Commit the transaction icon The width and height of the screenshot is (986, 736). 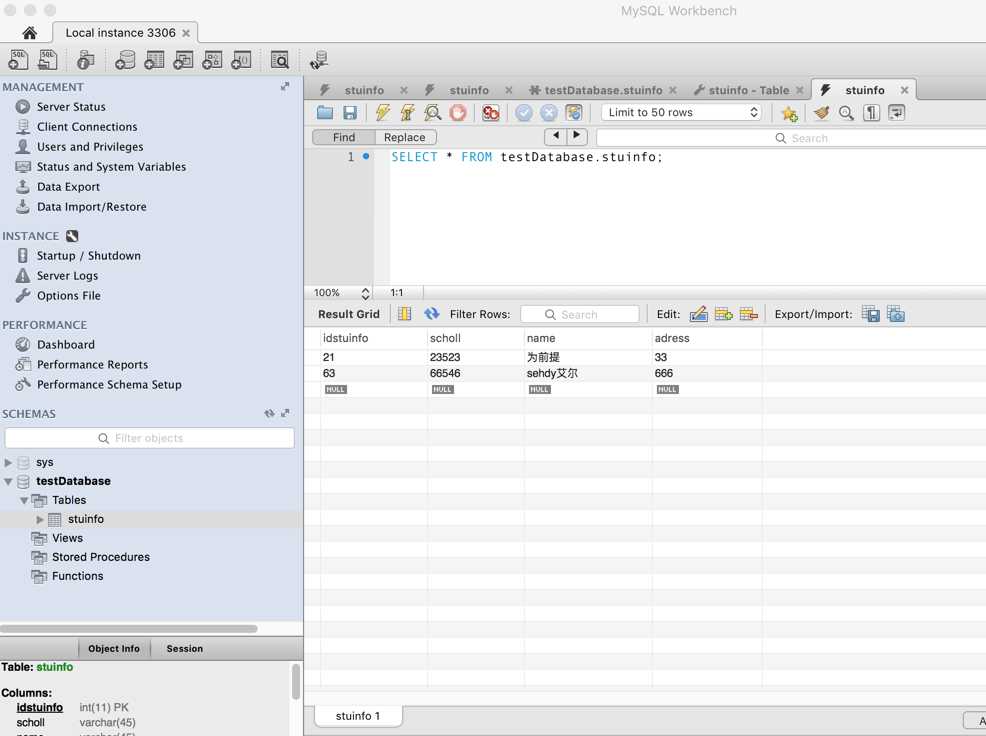click(x=523, y=113)
